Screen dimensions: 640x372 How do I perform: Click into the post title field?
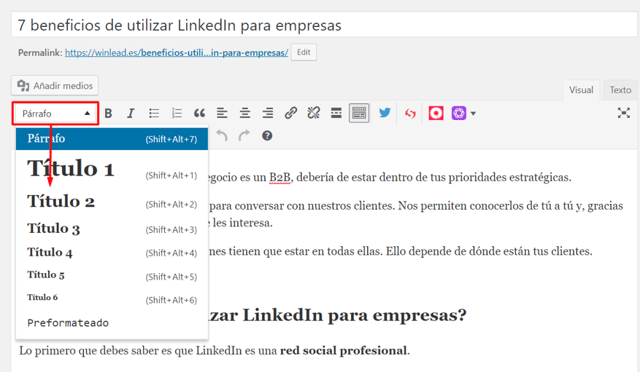[324, 25]
